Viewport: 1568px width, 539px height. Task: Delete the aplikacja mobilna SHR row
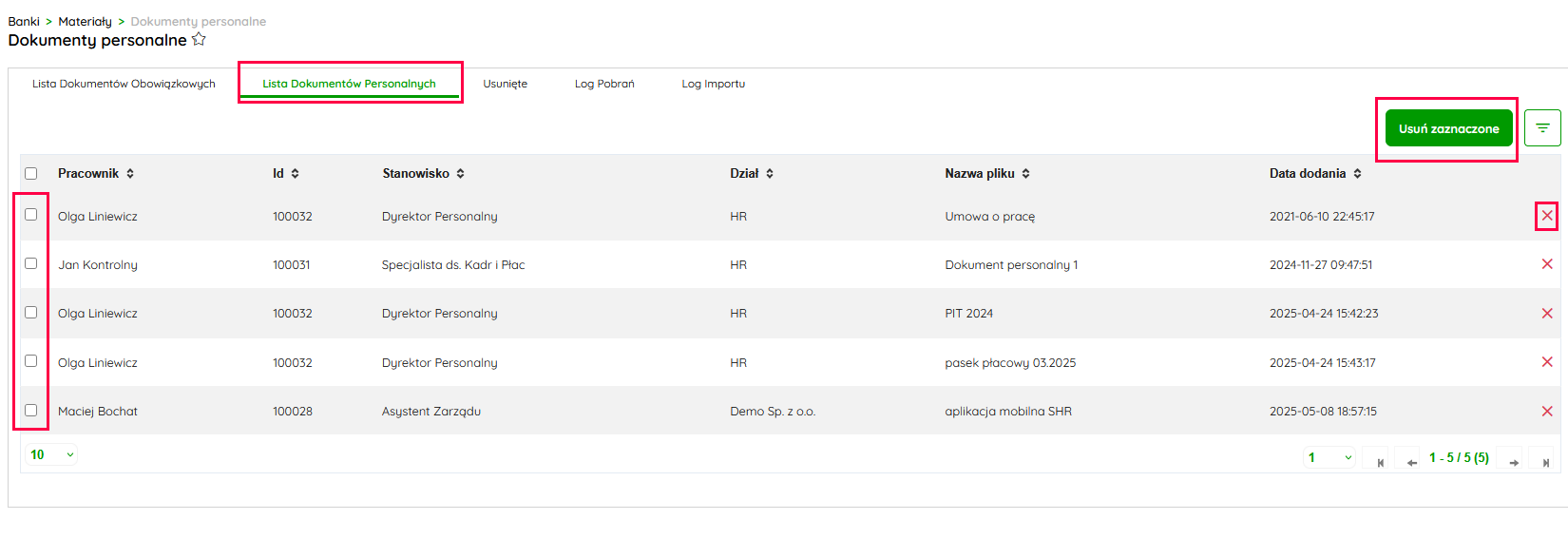1546,411
